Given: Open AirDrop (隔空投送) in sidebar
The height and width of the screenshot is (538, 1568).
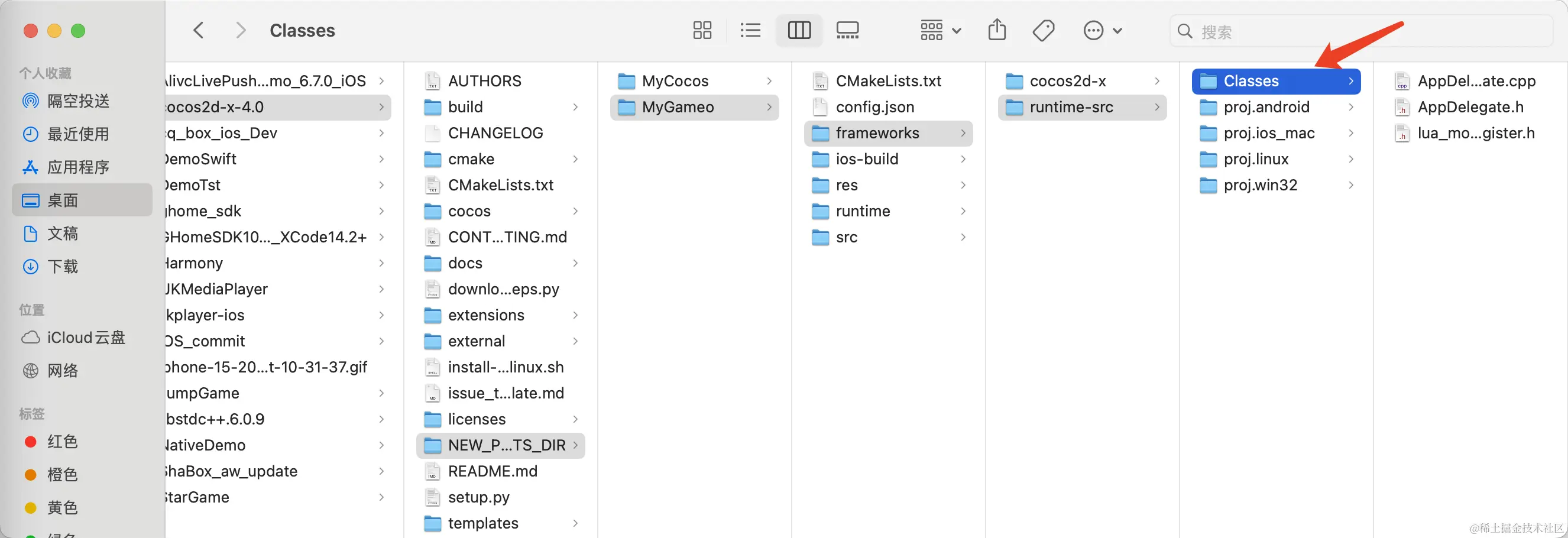Looking at the screenshot, I should click(x=82, y=101).
